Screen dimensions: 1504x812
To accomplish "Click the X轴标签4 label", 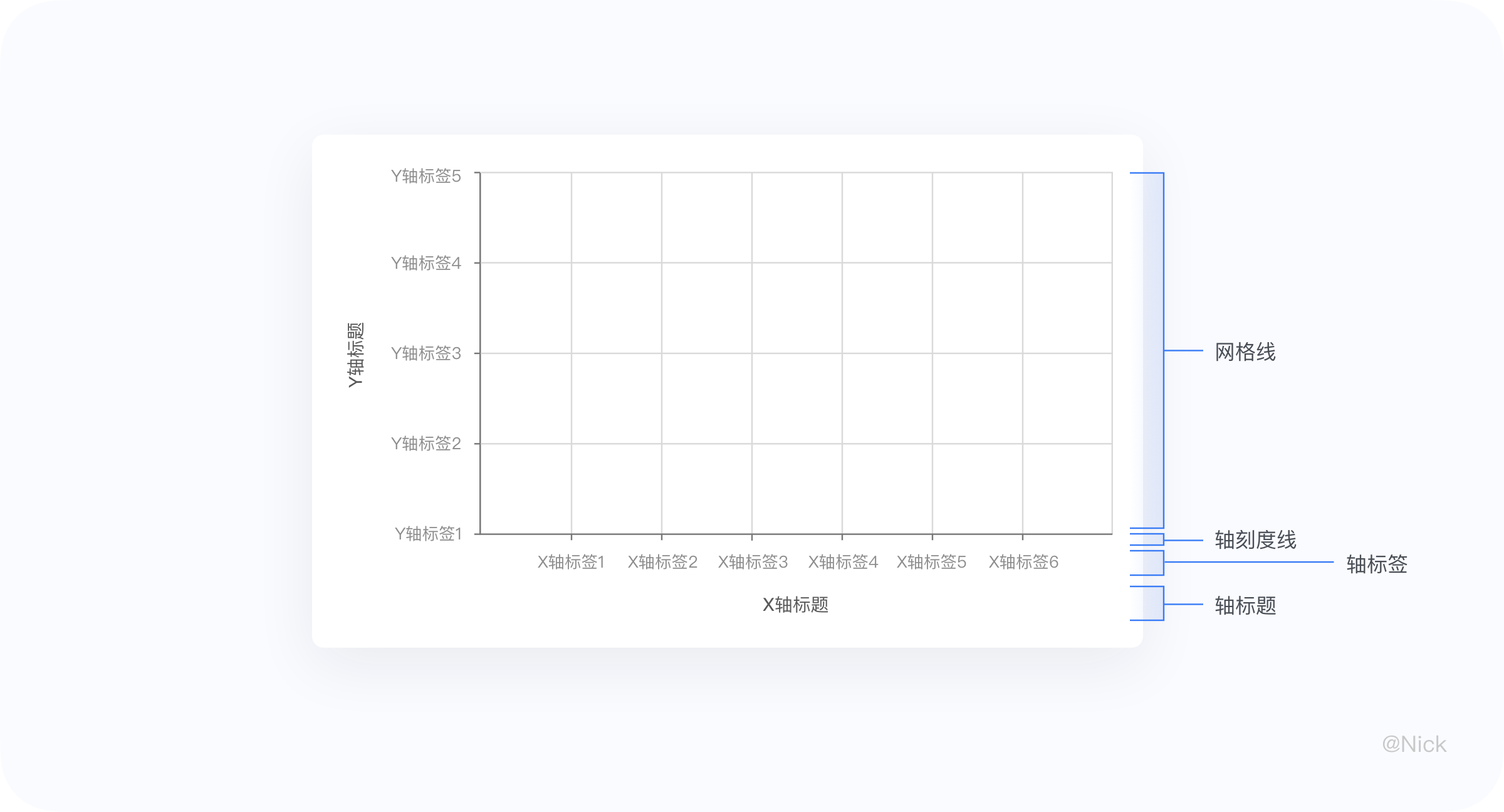I will [843, 562].
